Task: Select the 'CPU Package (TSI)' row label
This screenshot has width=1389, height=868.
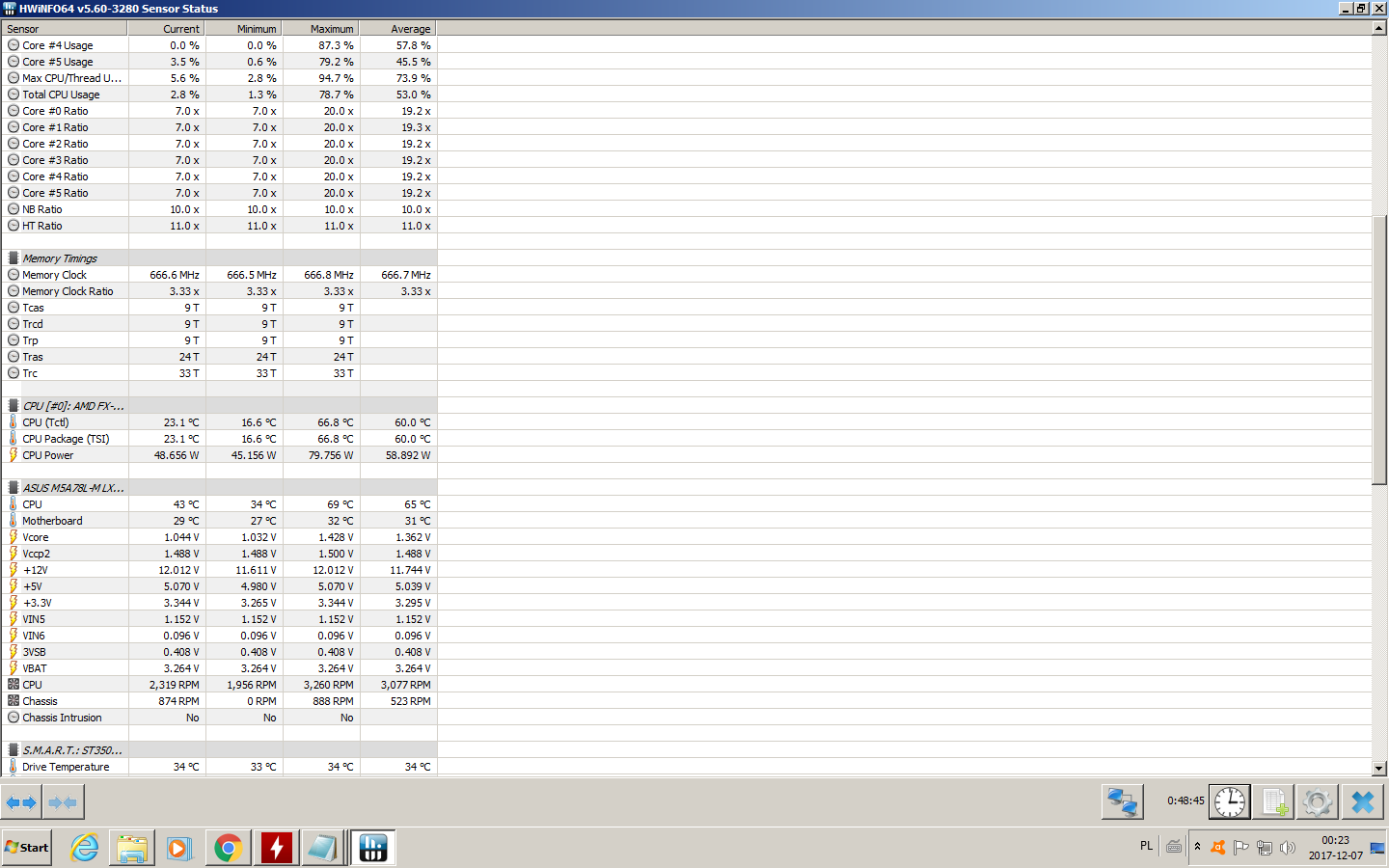Action: coord(67,439)
